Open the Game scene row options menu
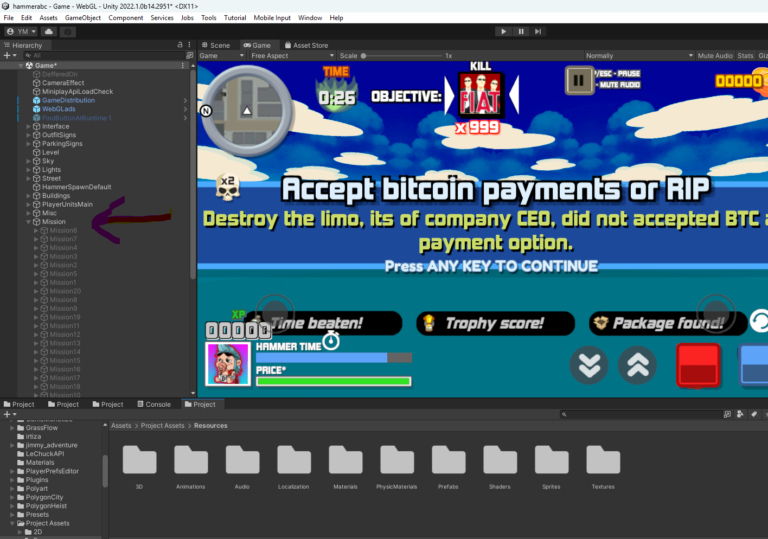 [183, 65]
